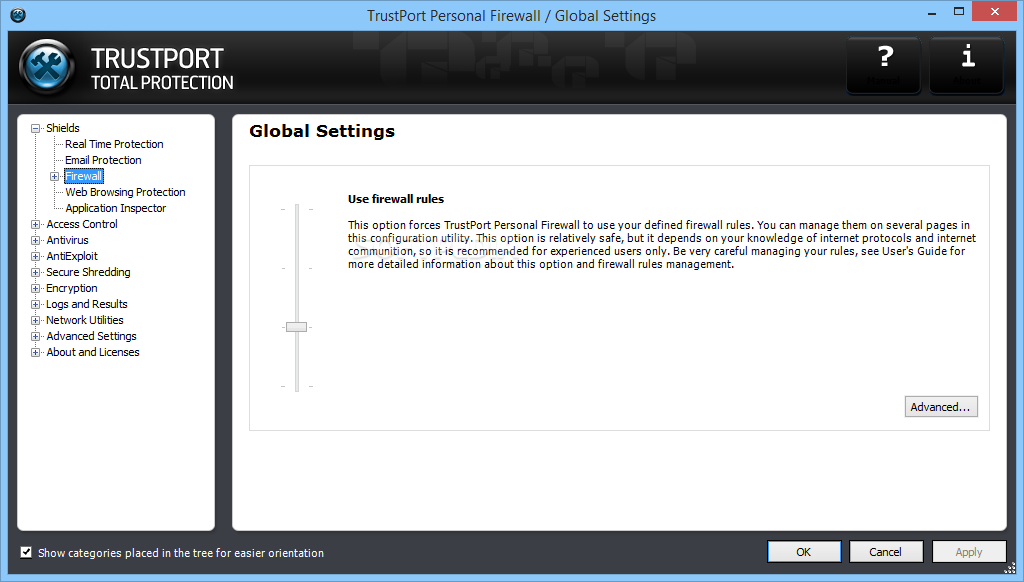Expand the Secure Shredding node

click(x=35, y=272)
